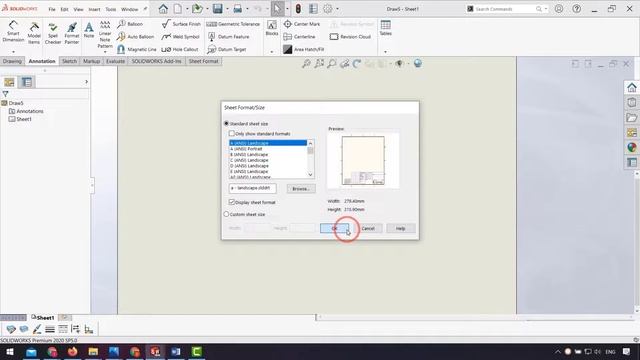The image size is (640, 360).
Task: Enable Only show standard formats checkbox
Action: tap(232, 133)
